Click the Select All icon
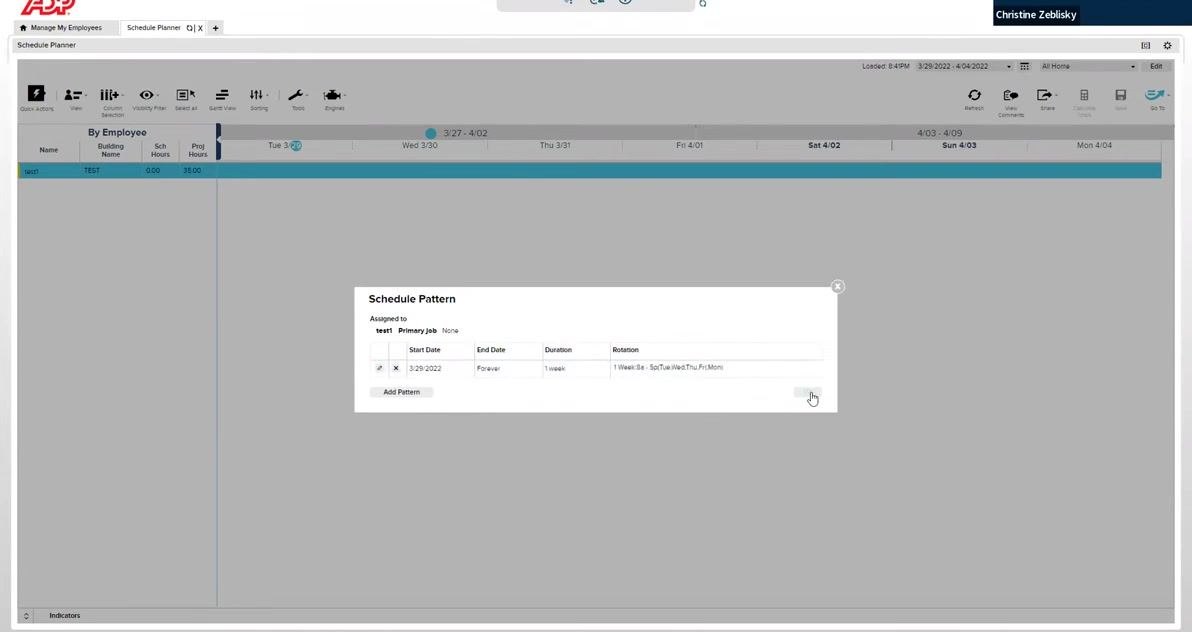 (185, 95)
